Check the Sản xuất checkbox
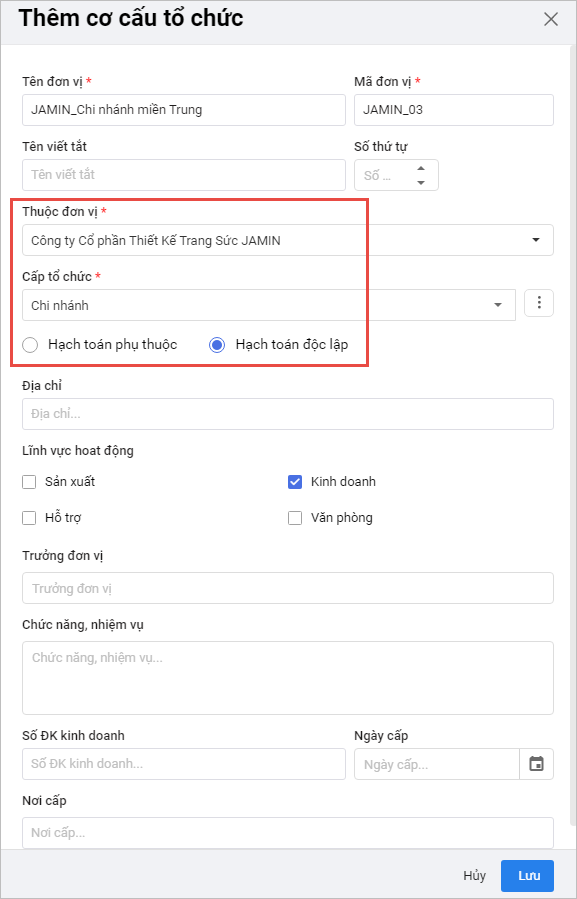 coord(29,482)
